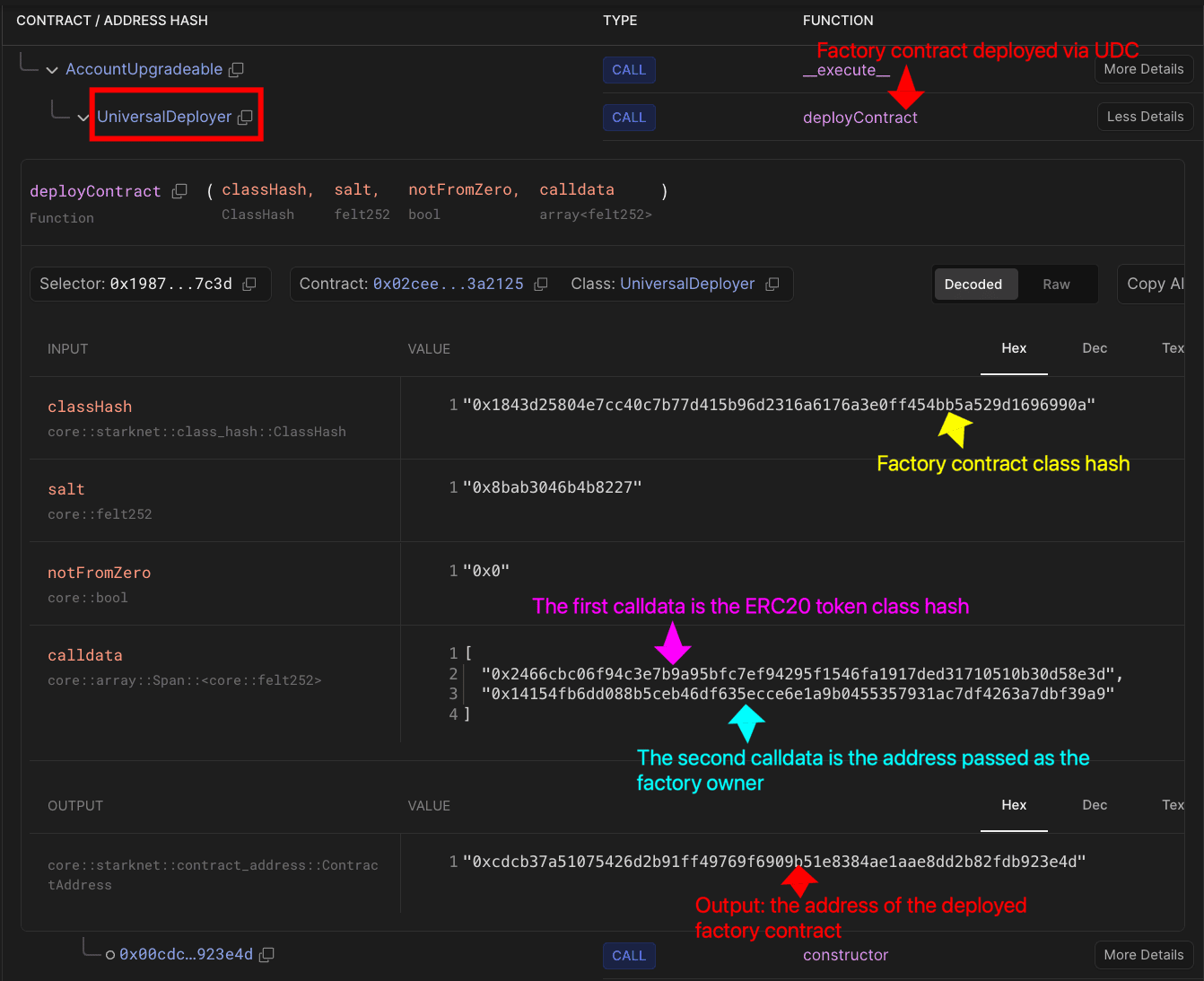Copy deployContract function name

pos(179,191)
